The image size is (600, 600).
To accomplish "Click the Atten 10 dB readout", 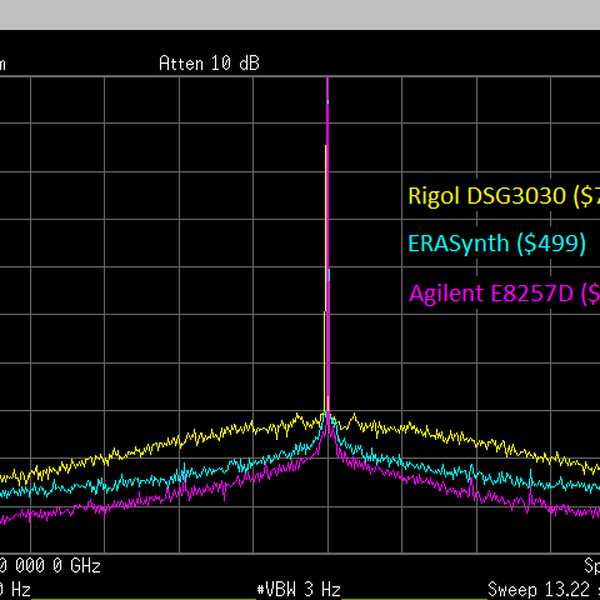I will tap(210, 64).
